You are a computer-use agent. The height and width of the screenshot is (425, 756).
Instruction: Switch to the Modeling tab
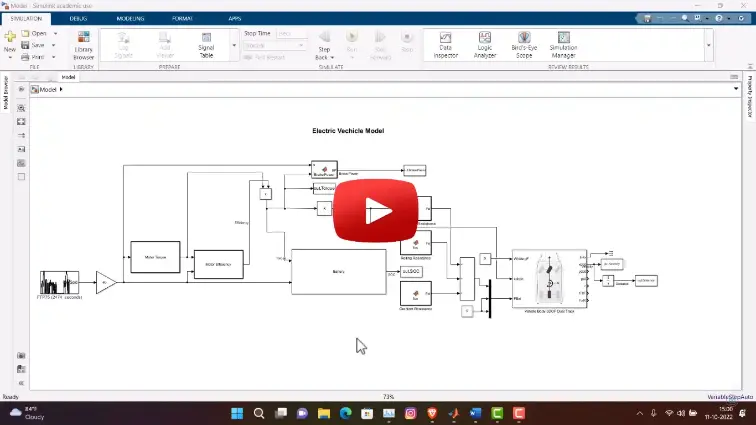pyautogui.click(x=130, y=18)
